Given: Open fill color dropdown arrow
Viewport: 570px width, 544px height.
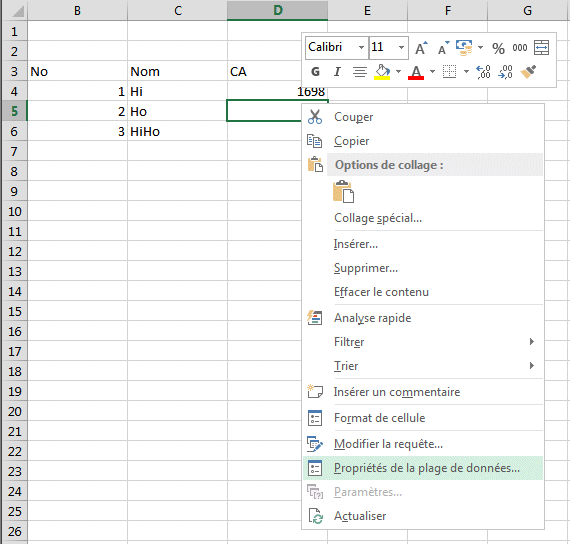Looking at the screenshot, I should tap(398, 72).
